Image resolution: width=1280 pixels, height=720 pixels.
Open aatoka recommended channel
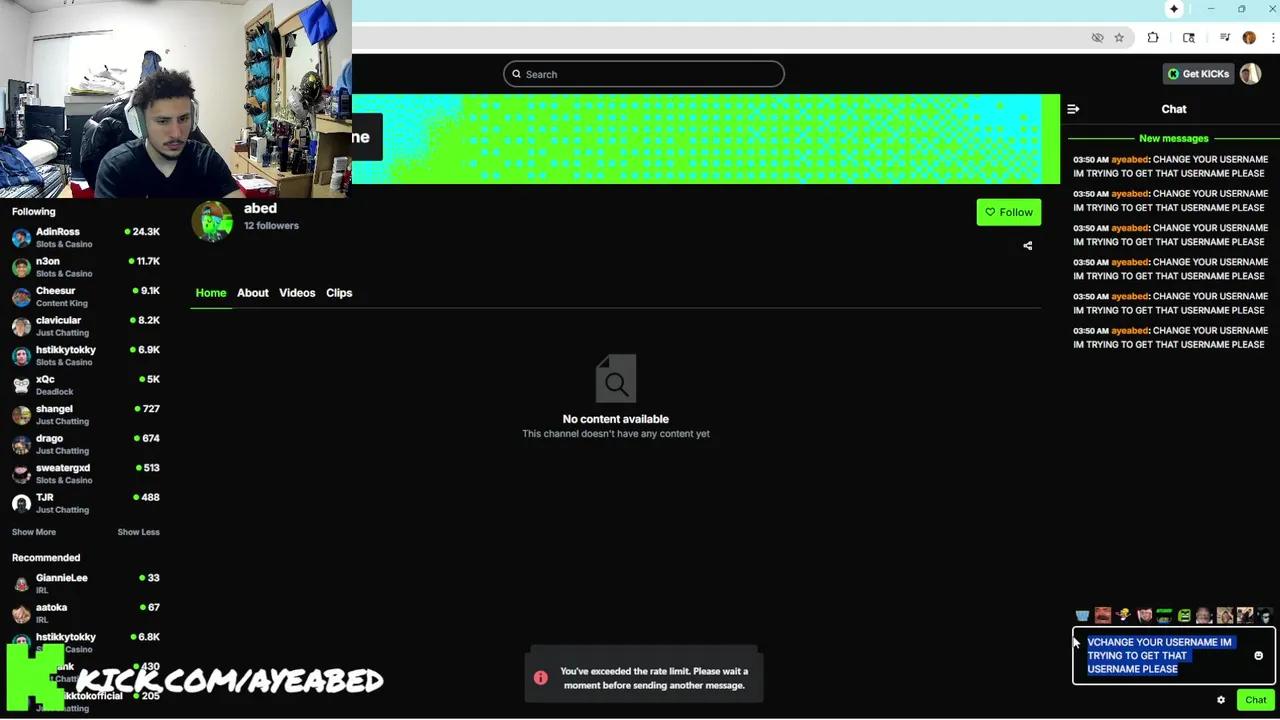pos(86,613)
